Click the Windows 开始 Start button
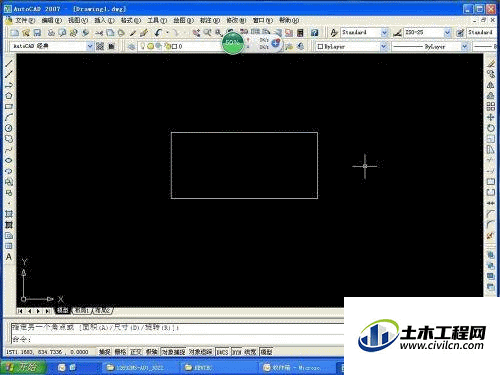Viewport: 500px width, 375px height. (x=23, y=367)
